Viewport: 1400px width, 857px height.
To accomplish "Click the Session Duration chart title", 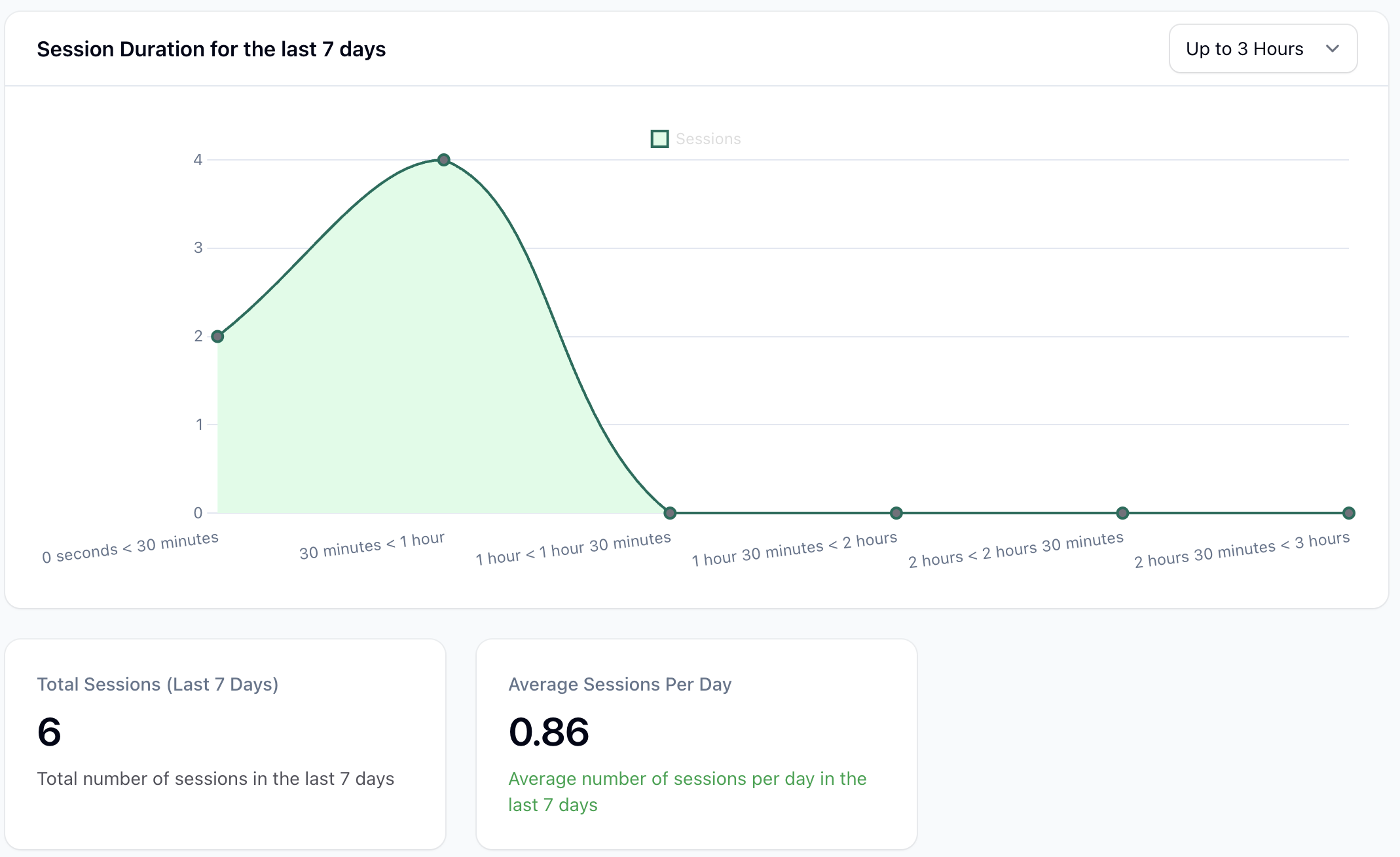I will (211, 49).
